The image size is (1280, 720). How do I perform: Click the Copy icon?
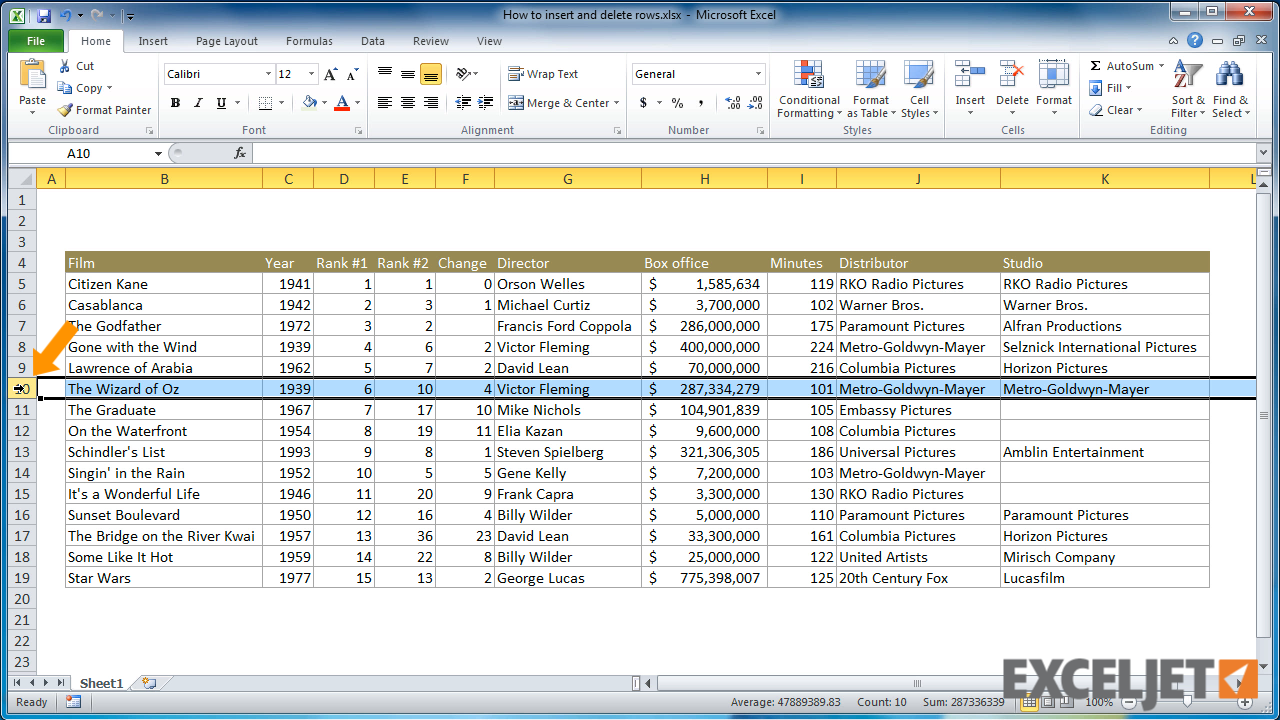click(65, 88)
